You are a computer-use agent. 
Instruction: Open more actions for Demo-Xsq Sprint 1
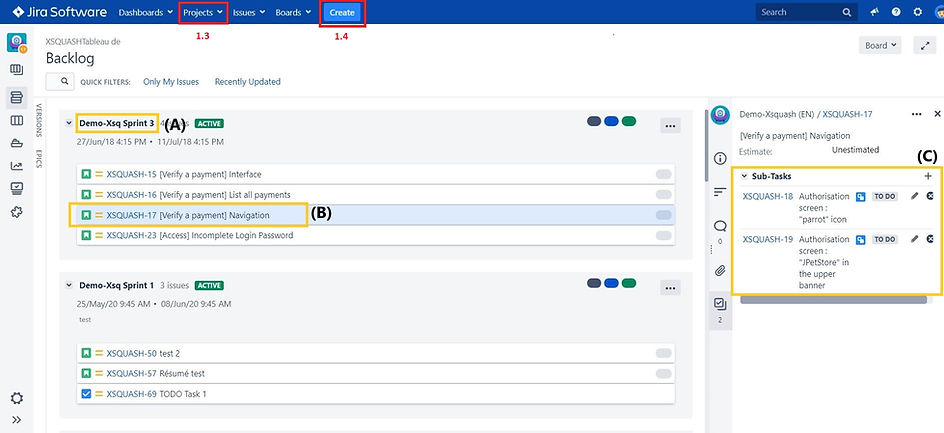[x=670, y=288]
